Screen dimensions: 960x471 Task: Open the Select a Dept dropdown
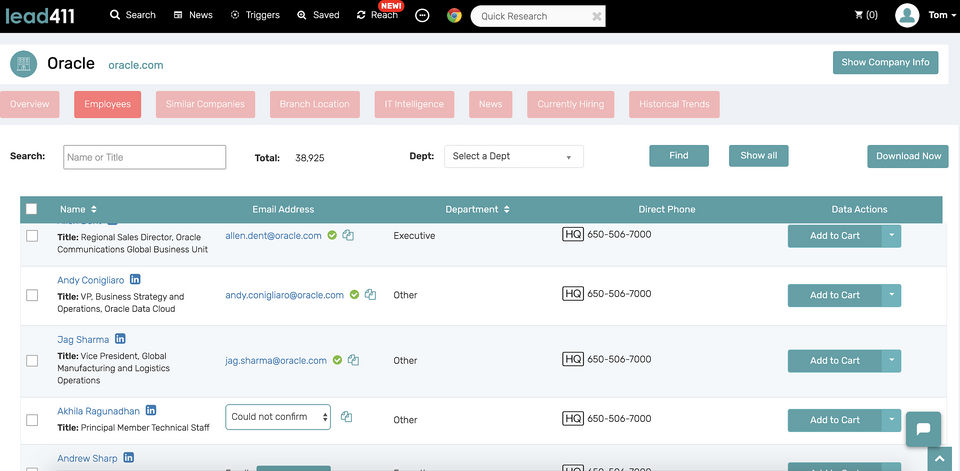pos(514,156)
